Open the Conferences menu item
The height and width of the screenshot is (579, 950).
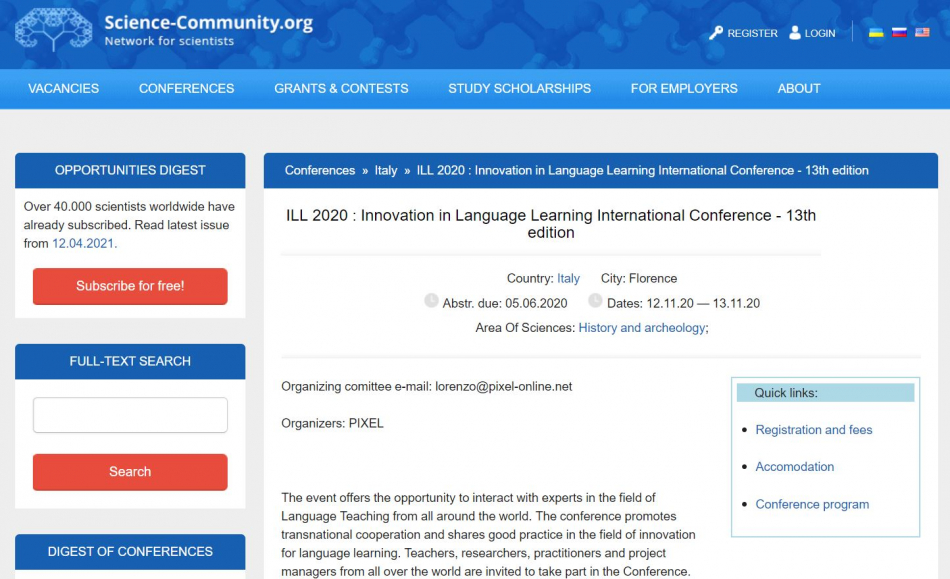pos(186,89)
